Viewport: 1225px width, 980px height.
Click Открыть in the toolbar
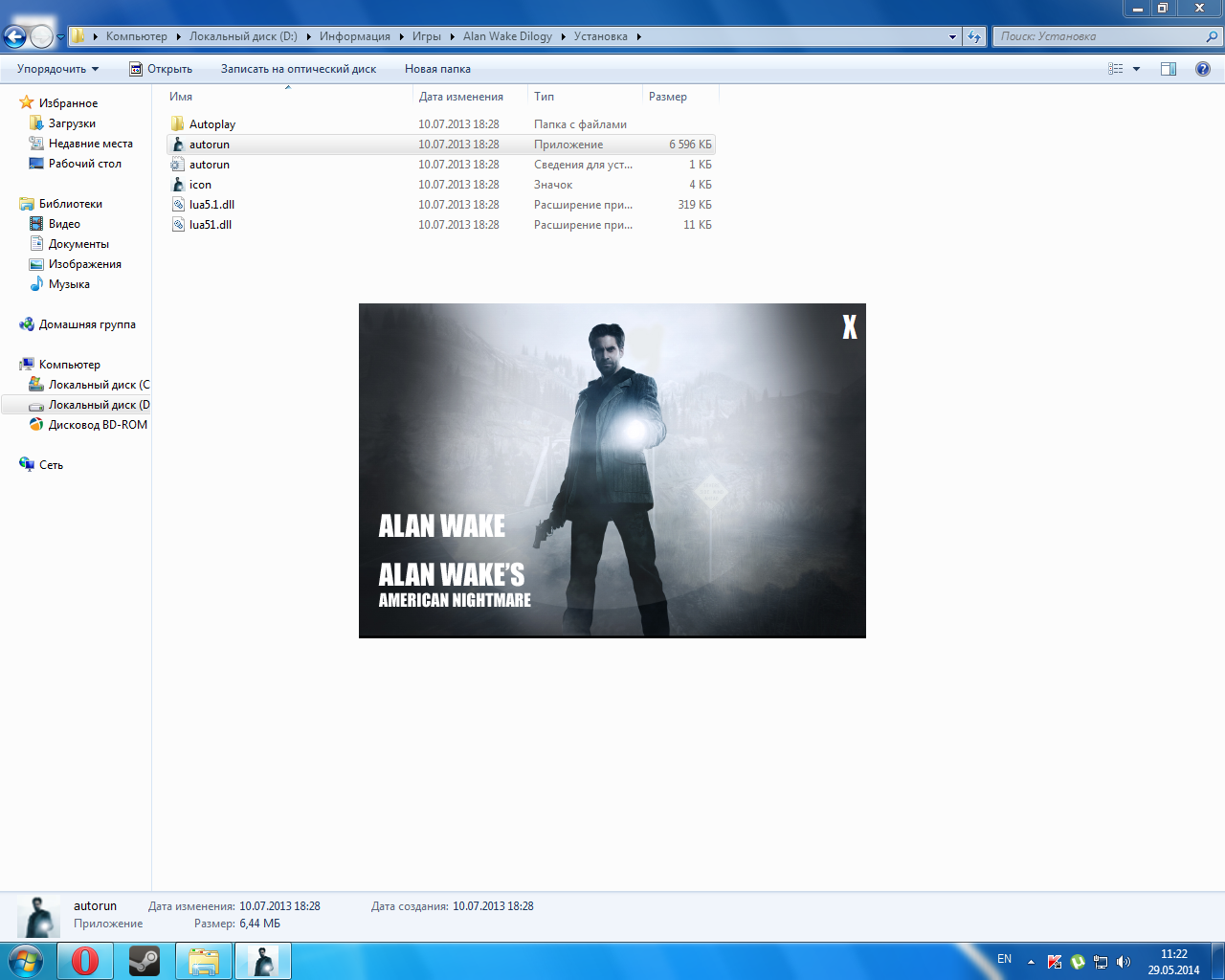(161, 69)
